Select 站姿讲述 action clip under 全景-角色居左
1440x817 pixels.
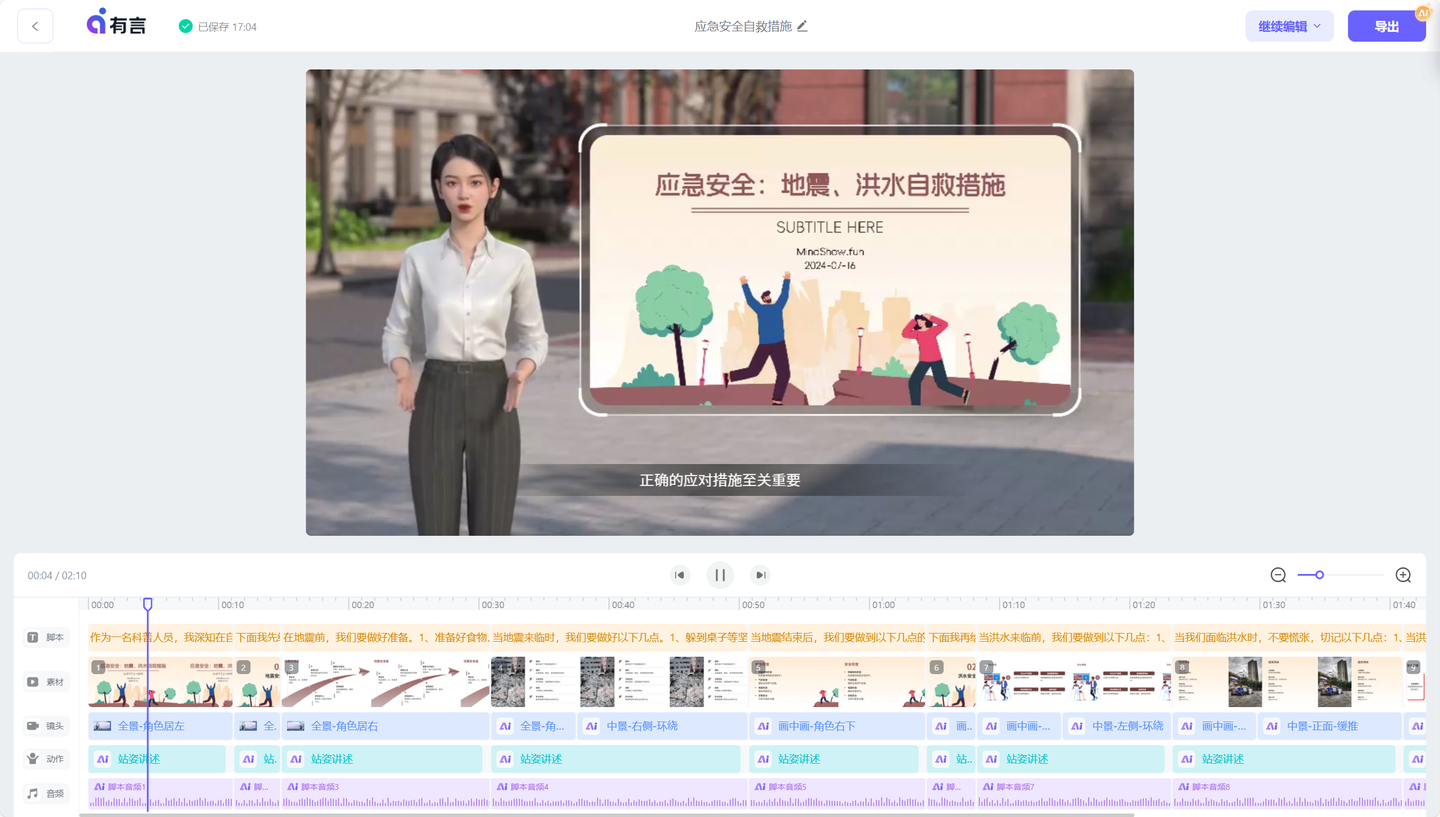coord(157,759)
